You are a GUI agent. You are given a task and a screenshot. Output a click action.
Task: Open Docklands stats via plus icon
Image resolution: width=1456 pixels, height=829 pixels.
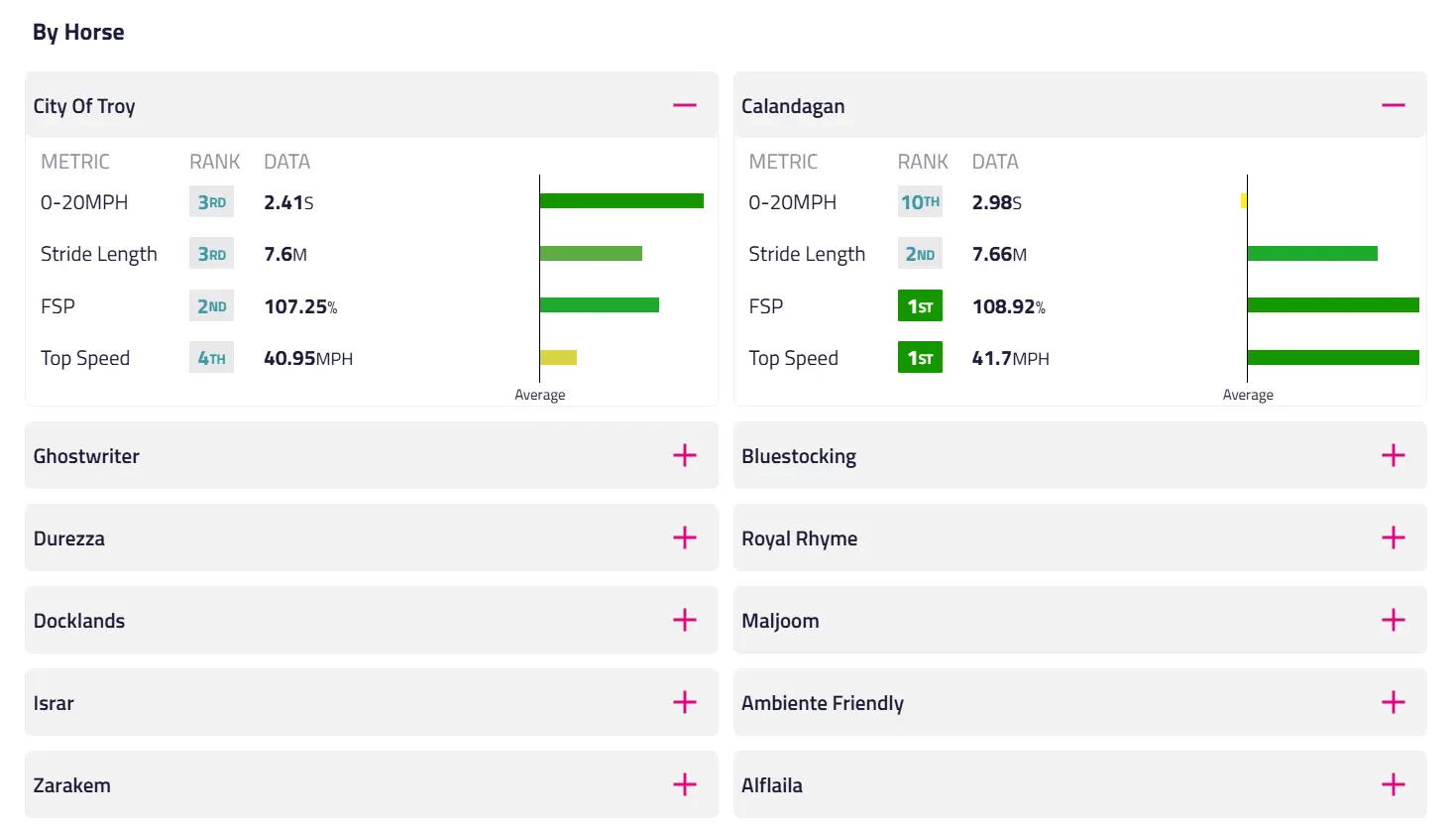[685, 620]
